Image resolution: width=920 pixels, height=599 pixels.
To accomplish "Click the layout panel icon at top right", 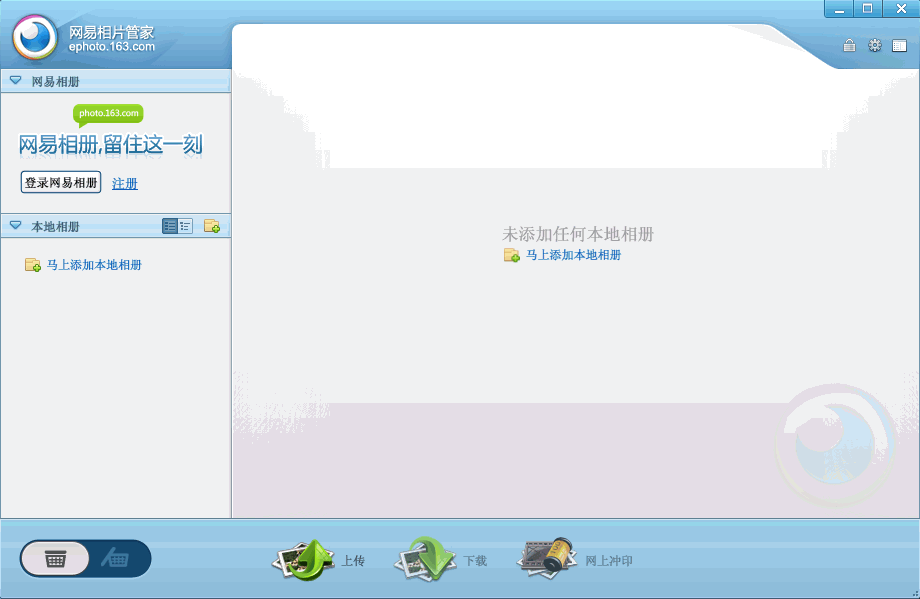I will [x=899, y=46].
